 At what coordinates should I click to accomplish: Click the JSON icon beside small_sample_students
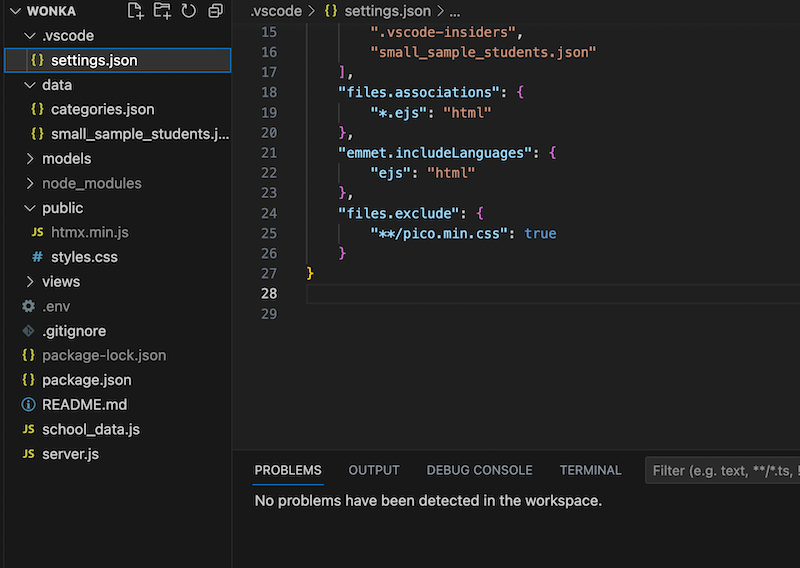tap(37, 134)
